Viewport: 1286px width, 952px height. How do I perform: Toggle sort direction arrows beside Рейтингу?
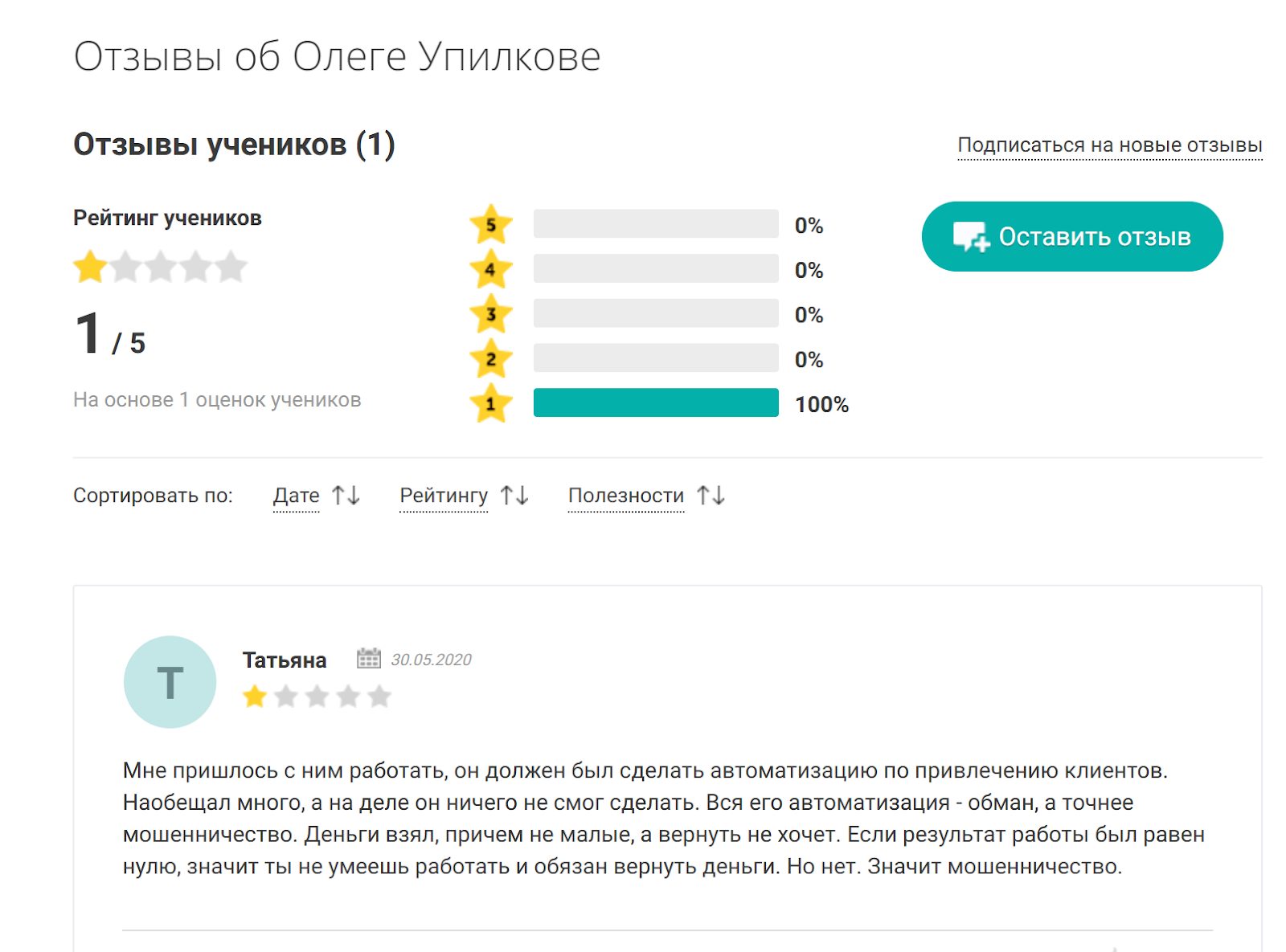(514, 496)
